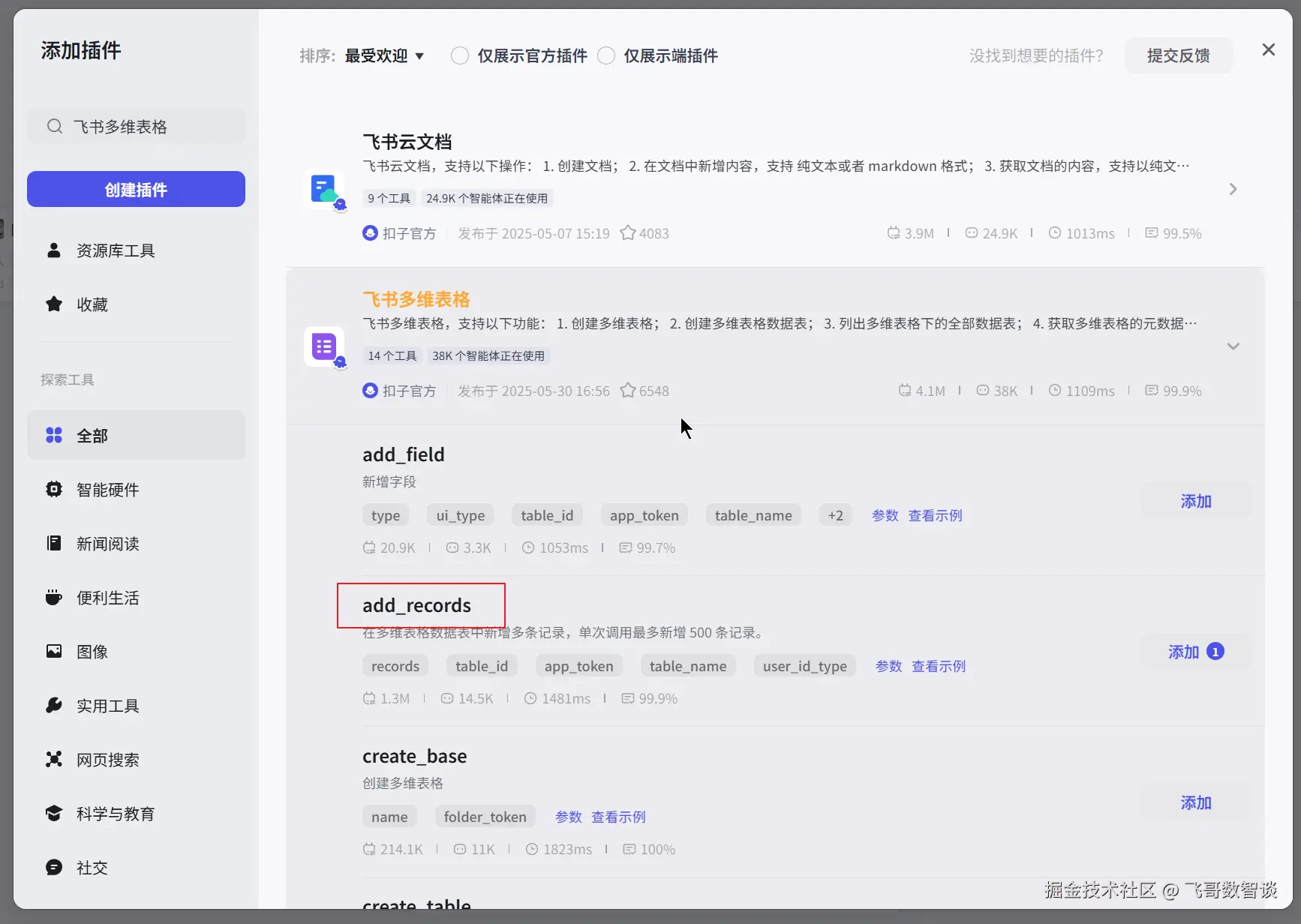Add the add_records tool
1301x924 pixels.
1196,652
